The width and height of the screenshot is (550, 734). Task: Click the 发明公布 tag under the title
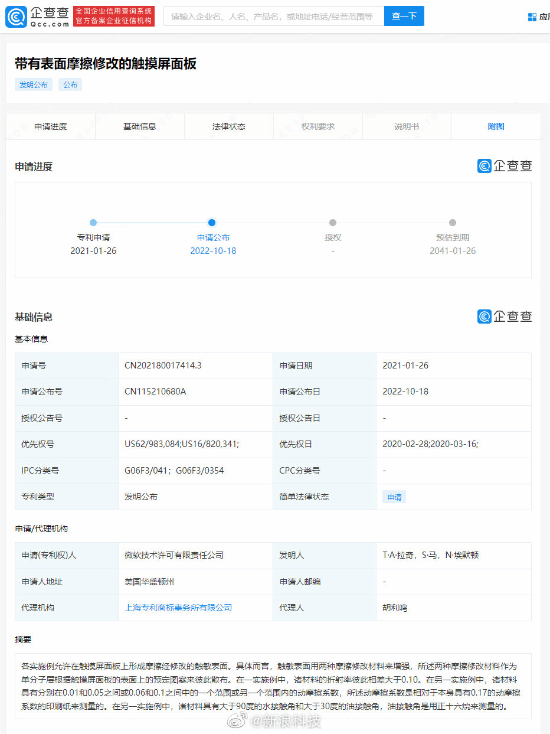click(x=33, y=85)
